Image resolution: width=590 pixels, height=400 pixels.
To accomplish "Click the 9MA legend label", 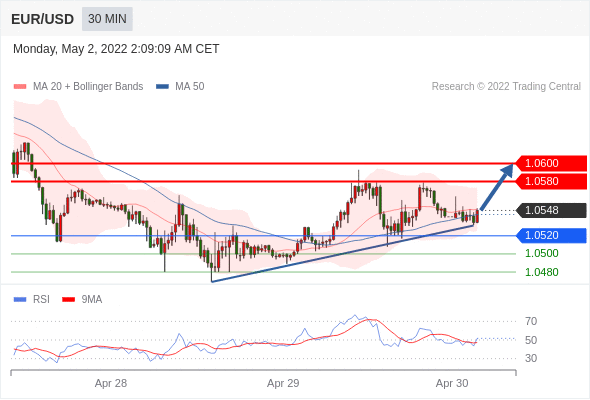I will tap(92, 300).
